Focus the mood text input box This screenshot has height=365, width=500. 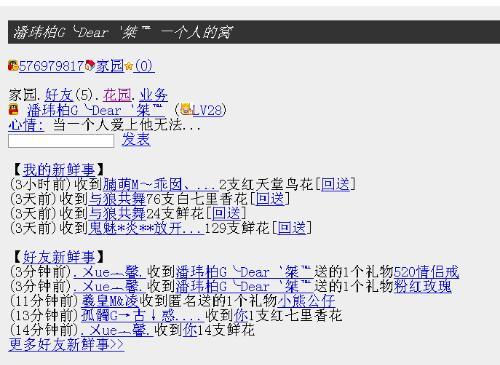tap(61, 141)
